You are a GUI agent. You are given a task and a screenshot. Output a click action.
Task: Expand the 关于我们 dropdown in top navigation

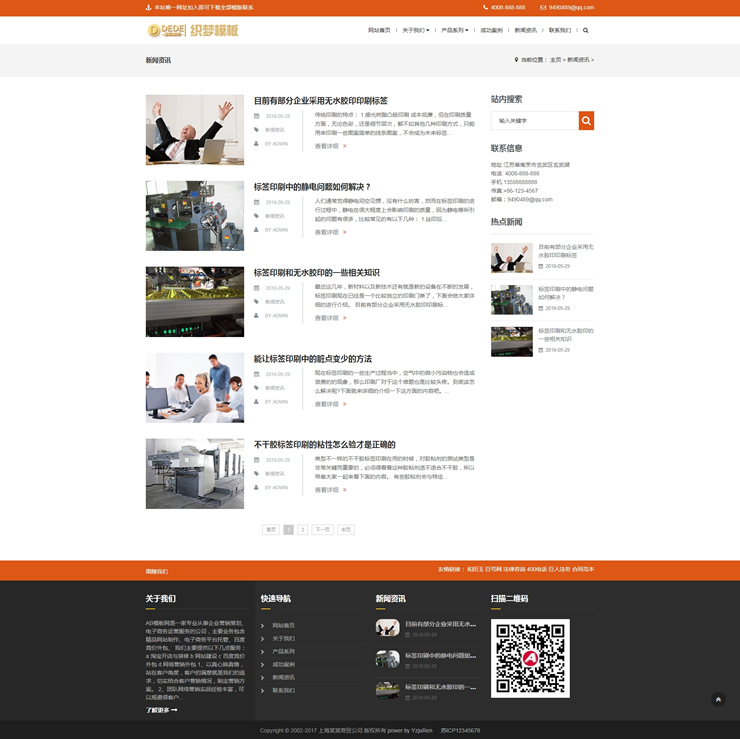coord(415,30)
